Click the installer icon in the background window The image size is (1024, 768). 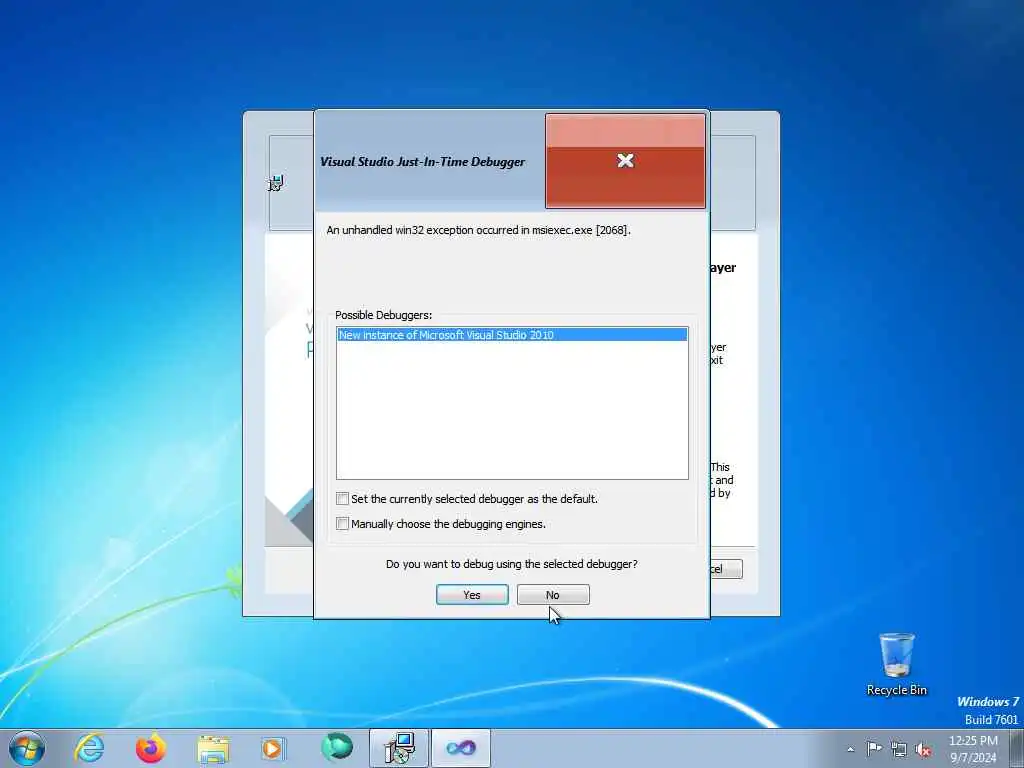click(x=277, y=184)
